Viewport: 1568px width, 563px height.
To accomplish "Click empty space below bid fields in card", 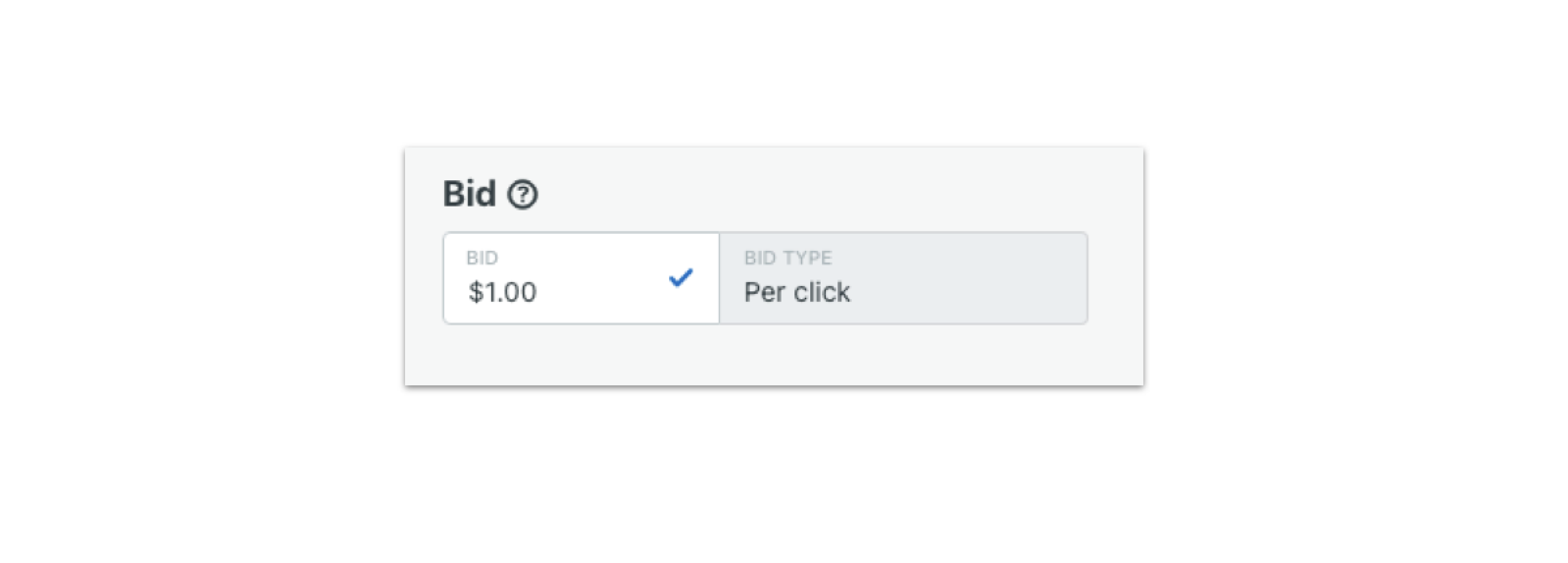I will pyautogui.click(x=771, y=356).
